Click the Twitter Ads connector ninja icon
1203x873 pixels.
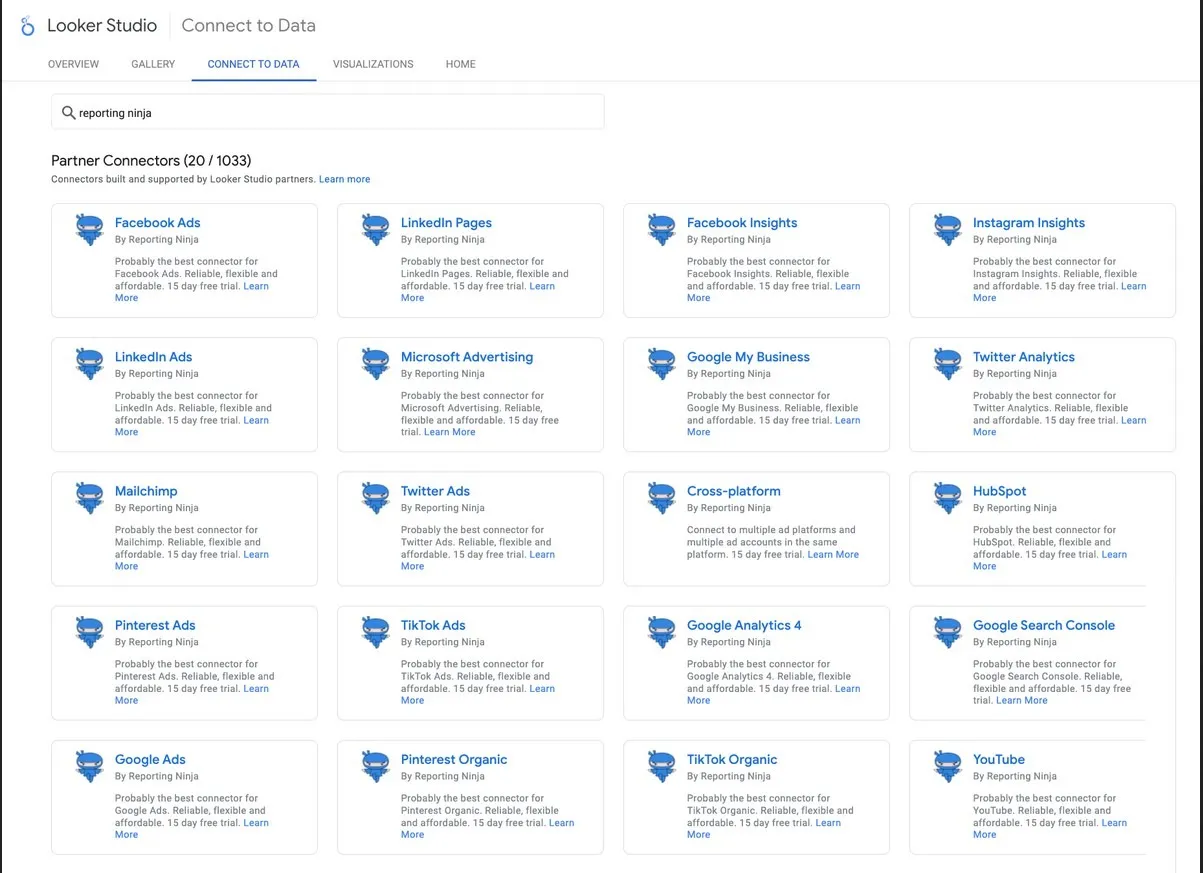pyautogui.click(x=376, y=498)
